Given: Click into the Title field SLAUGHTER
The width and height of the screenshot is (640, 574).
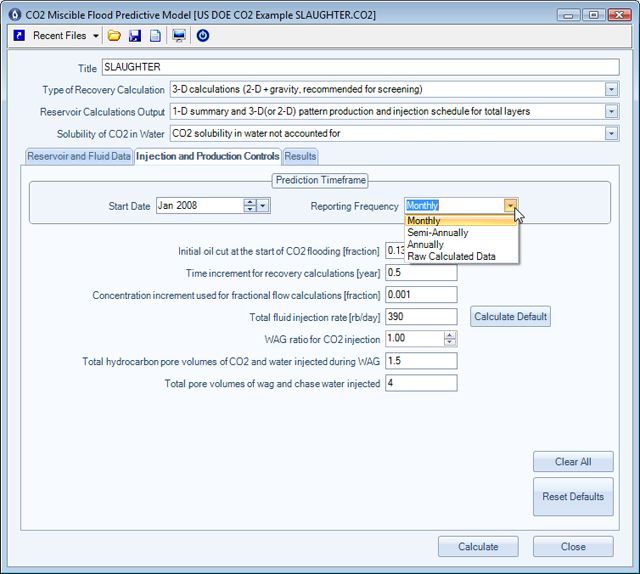Looking at the screenshot, I should pyautogui.click(x=360, y=67).
